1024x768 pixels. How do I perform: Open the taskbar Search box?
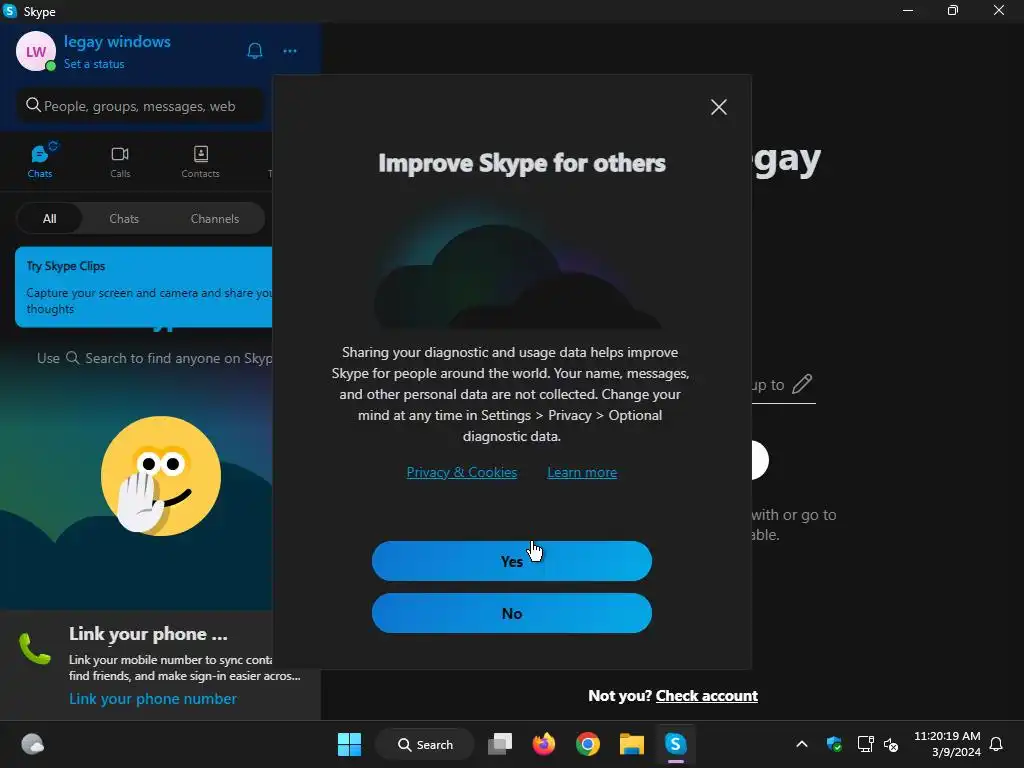[425, 744]
